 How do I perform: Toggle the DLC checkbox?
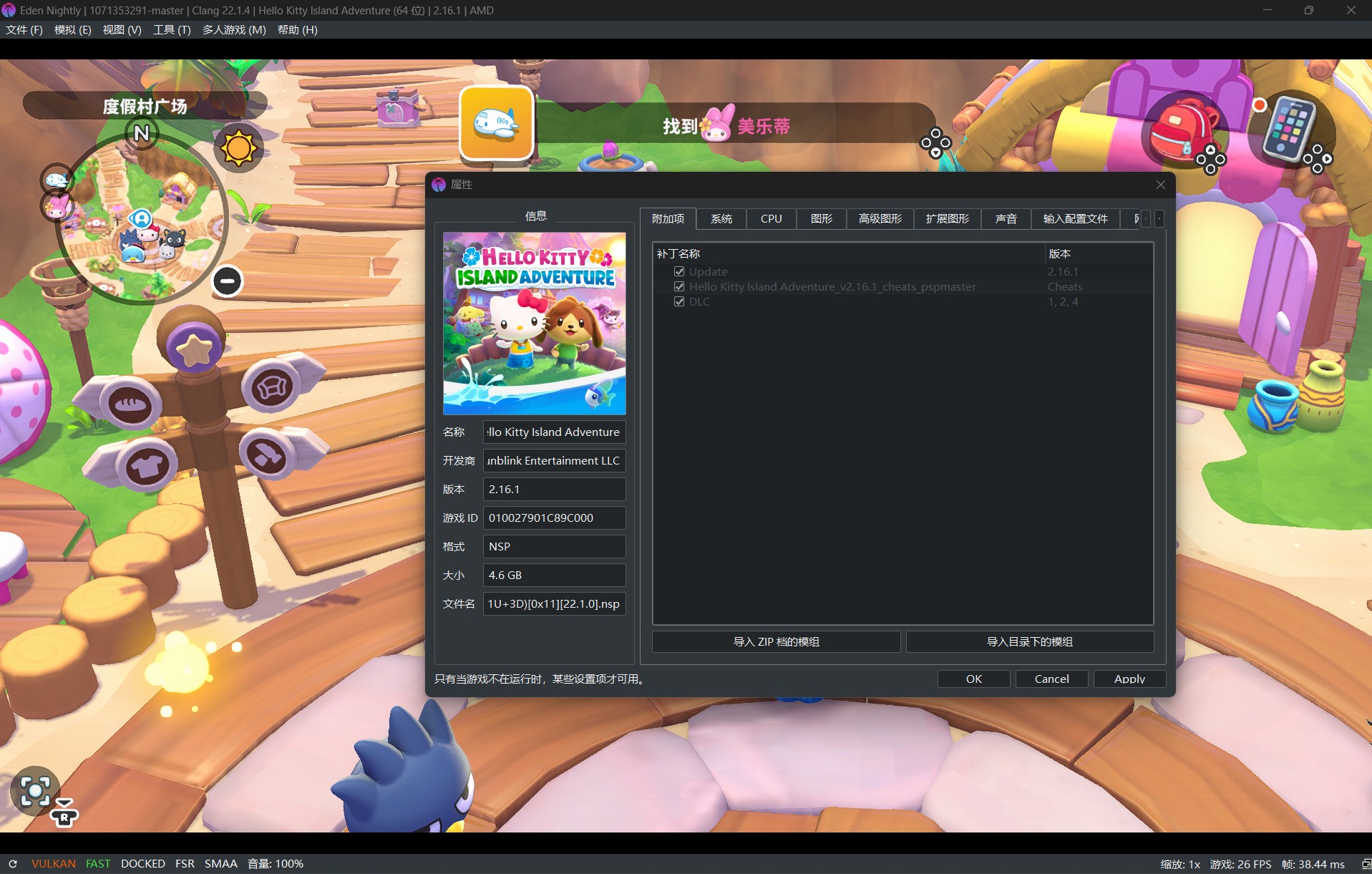tap(679, 301)
